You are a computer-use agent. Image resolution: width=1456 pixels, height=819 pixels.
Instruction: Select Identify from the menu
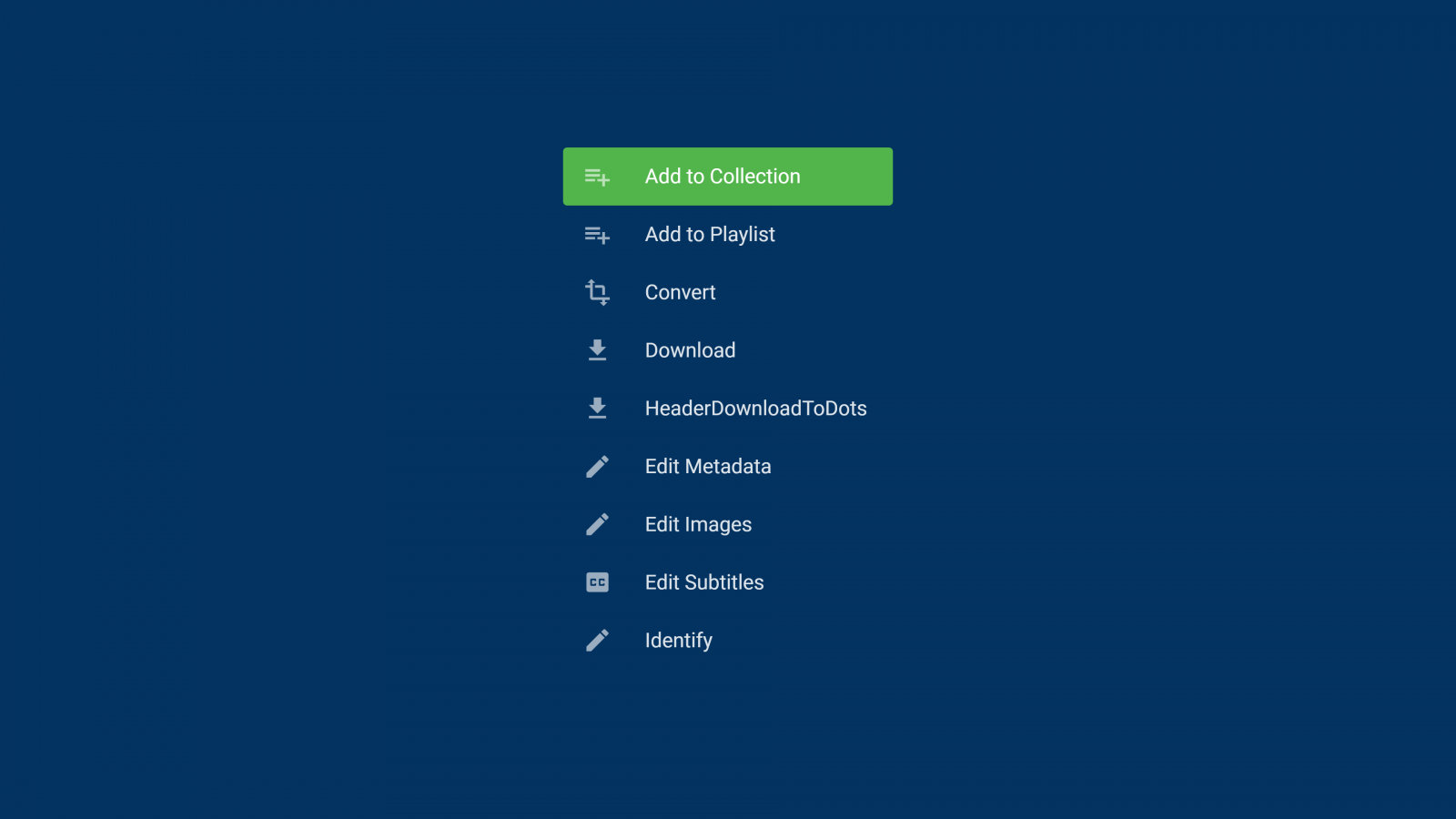[x=728, y=641]
